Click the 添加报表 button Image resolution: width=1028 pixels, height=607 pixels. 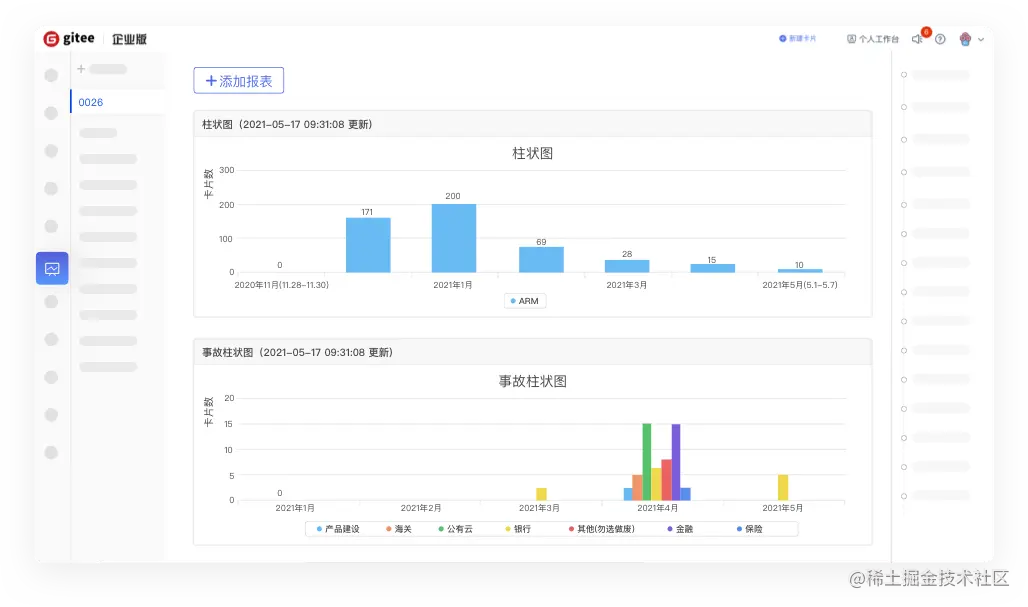point(239,81)
